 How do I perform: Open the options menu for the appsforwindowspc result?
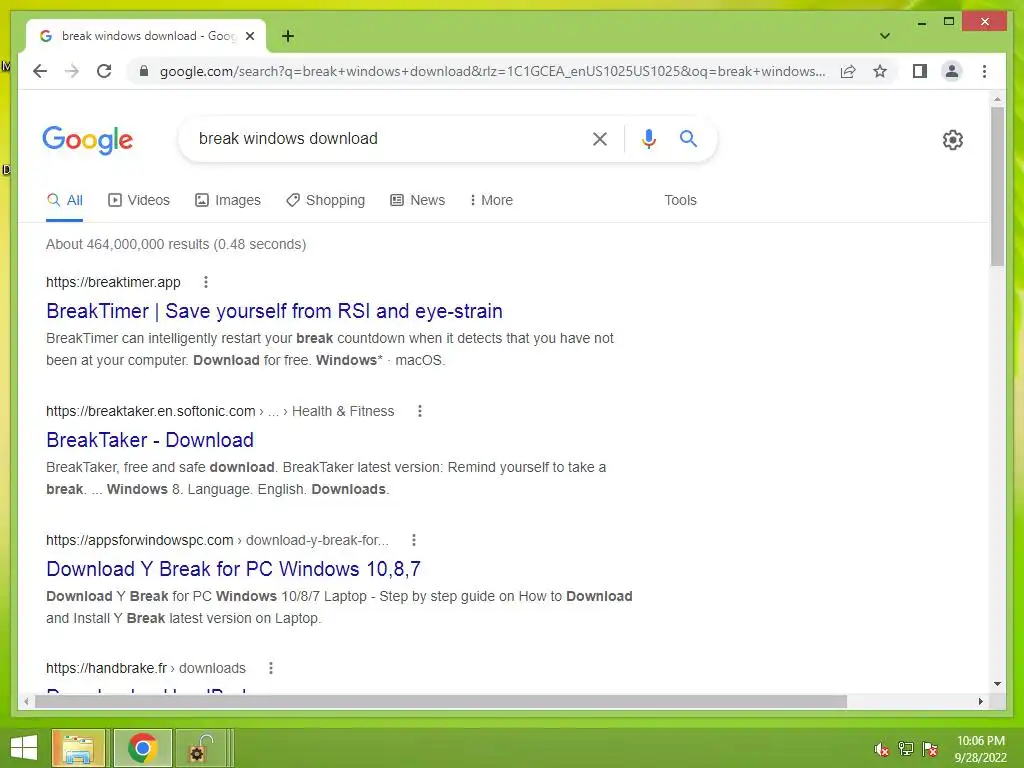click(x=413, y=540)
